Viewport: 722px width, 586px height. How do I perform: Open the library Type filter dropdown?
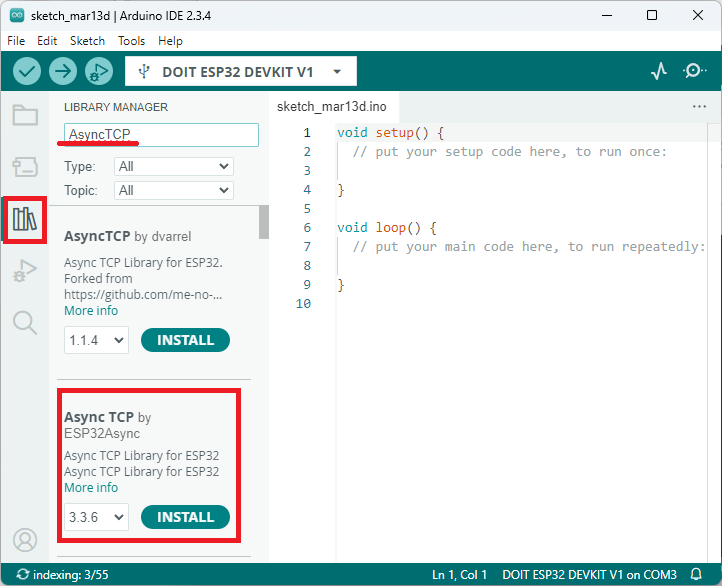tap(174, 166)
